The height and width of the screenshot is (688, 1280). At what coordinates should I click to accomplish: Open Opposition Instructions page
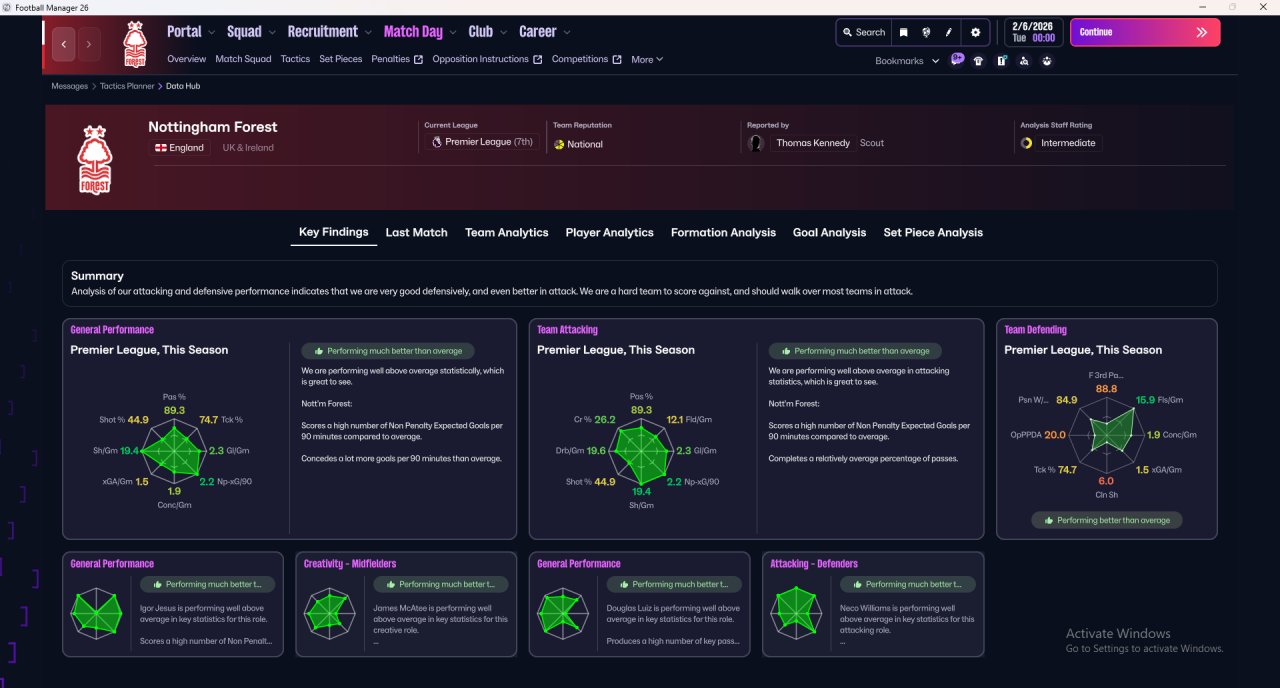point(488,59)
